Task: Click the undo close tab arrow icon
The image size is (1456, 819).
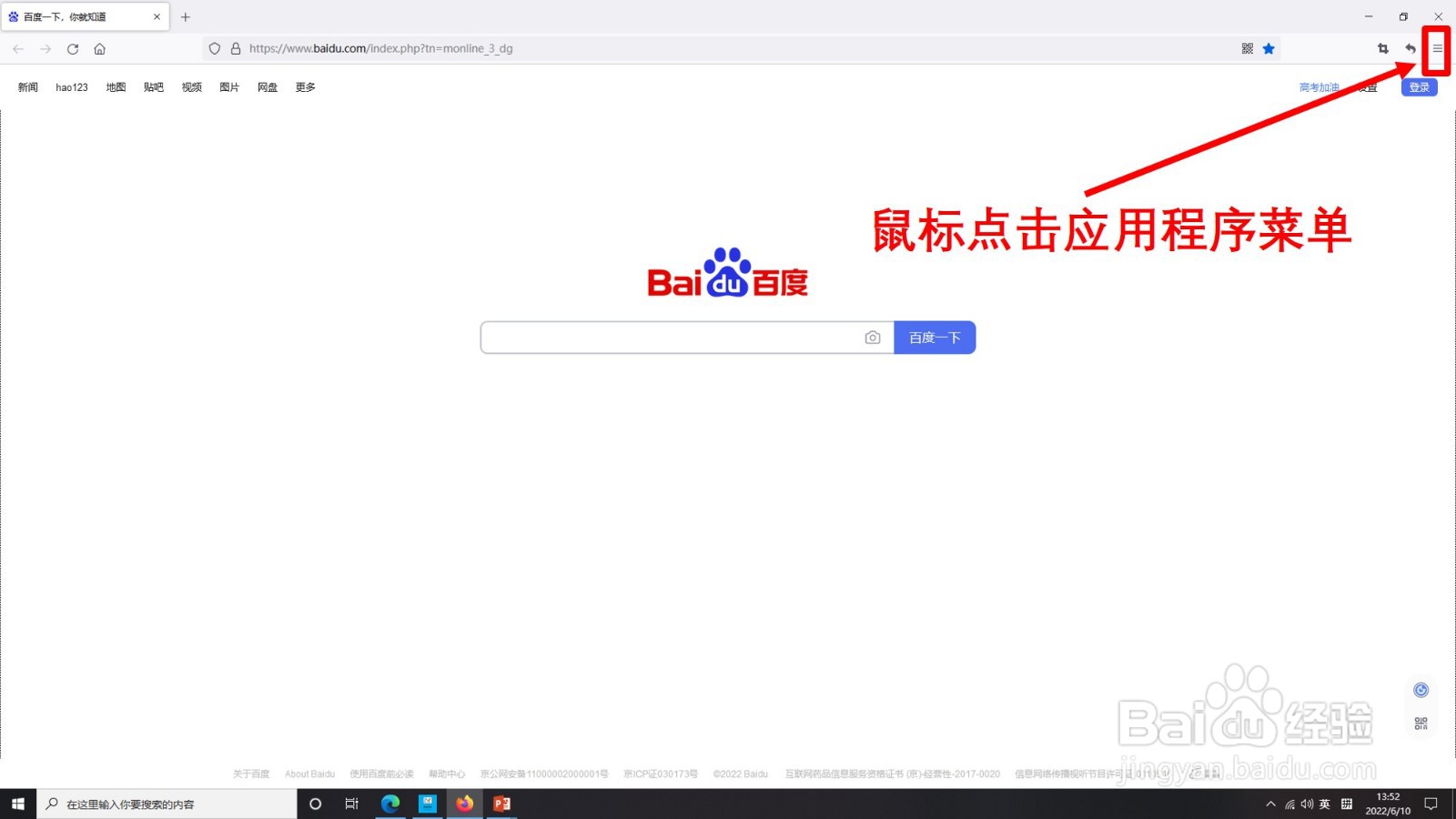Action: [x=1410, y=48]
